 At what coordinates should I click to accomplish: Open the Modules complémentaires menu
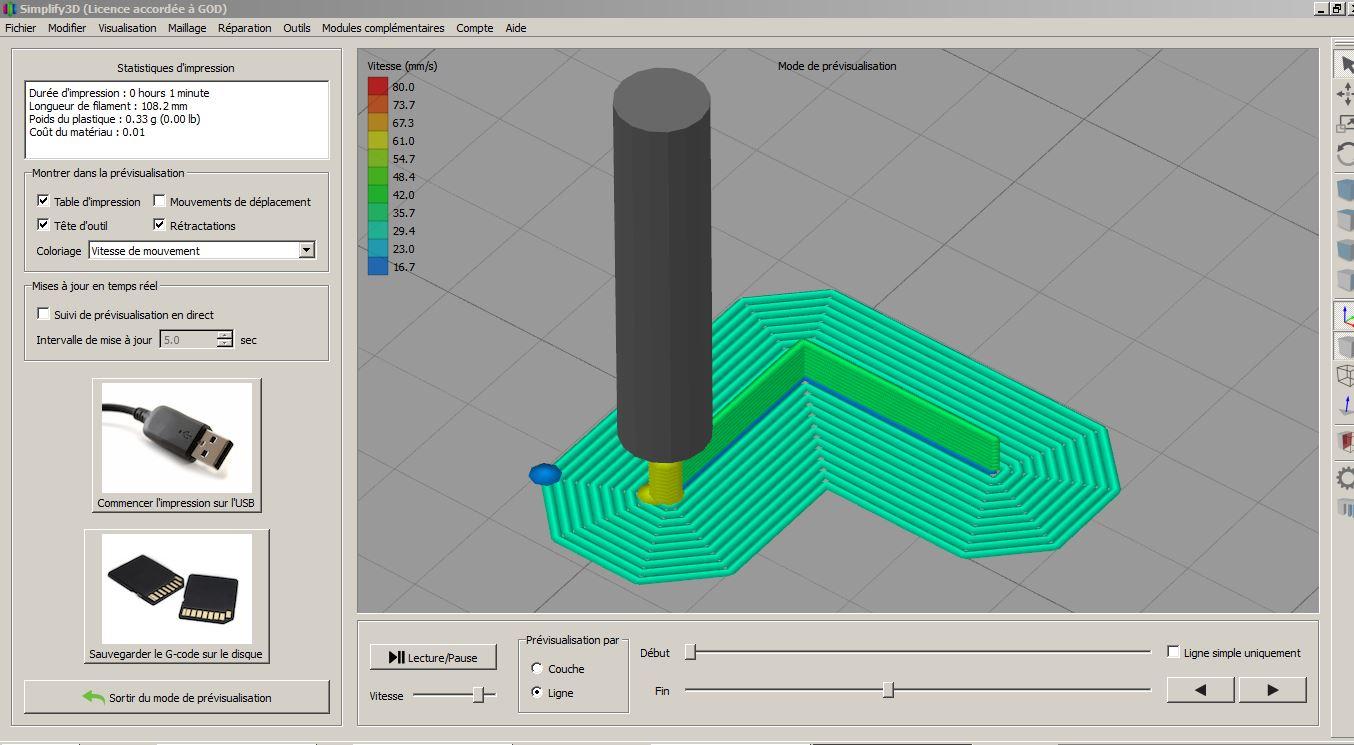[383, 28]
